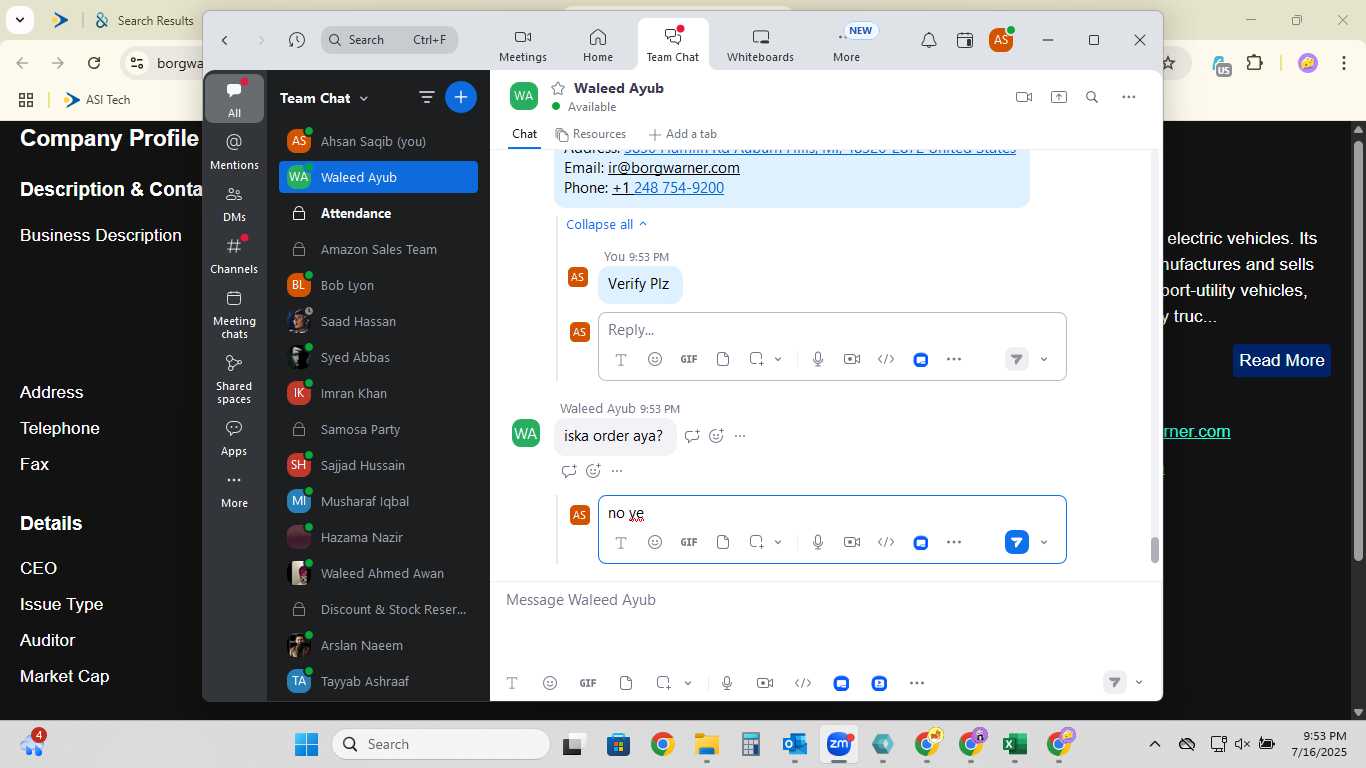Collapse all thread replies

(x=607, y=224)
